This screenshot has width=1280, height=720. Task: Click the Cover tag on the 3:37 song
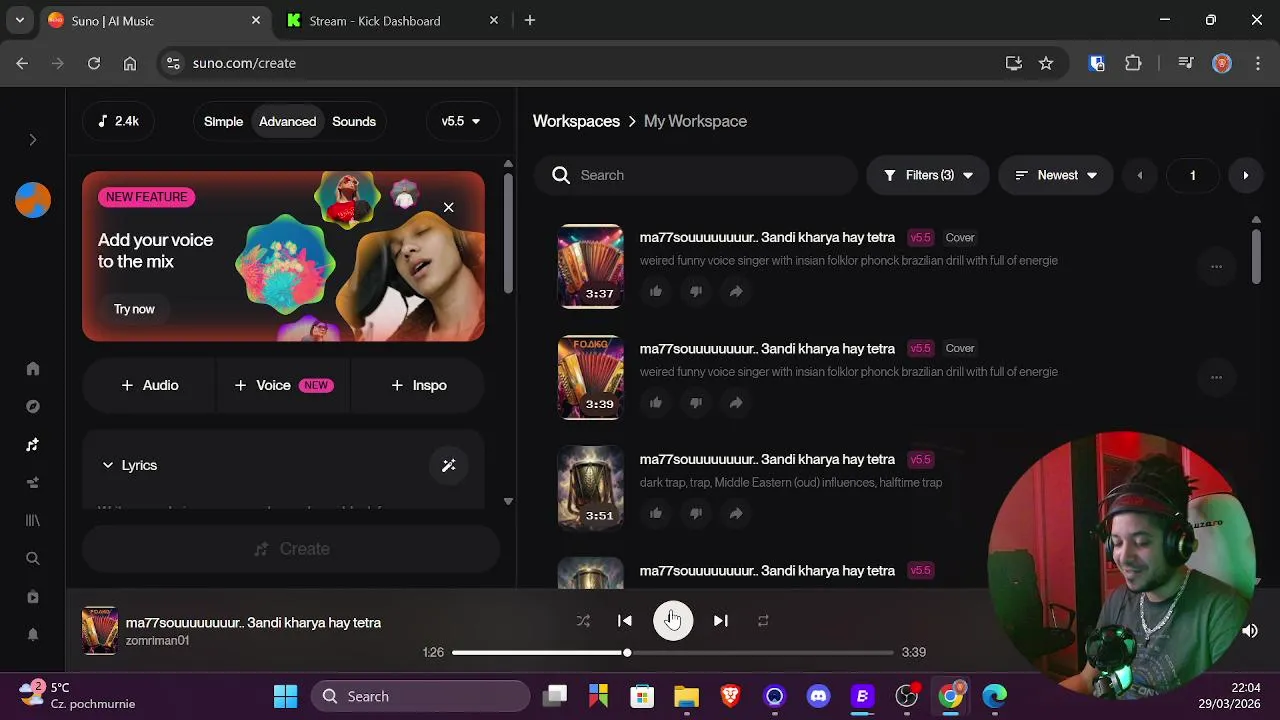click(960, 238)
